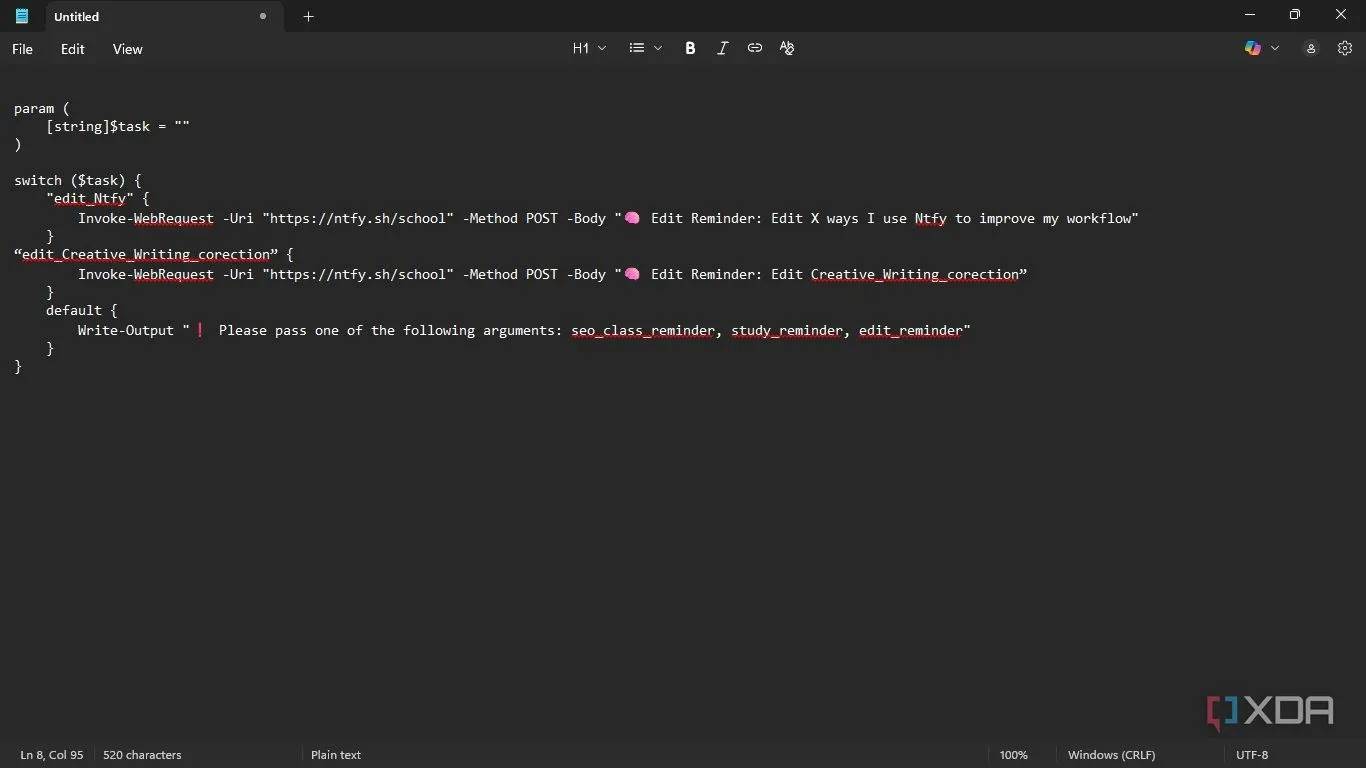Viewport: 1366px width, 768px height.
Task: Clear formatting with the Aa icon
Action: [787, 48]
